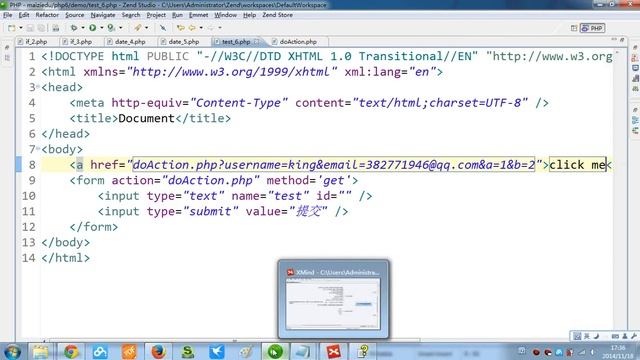Click the Debug bug icon
This screenshot has height=360, width=640.
pyautogui.click(x=74, y=28)
